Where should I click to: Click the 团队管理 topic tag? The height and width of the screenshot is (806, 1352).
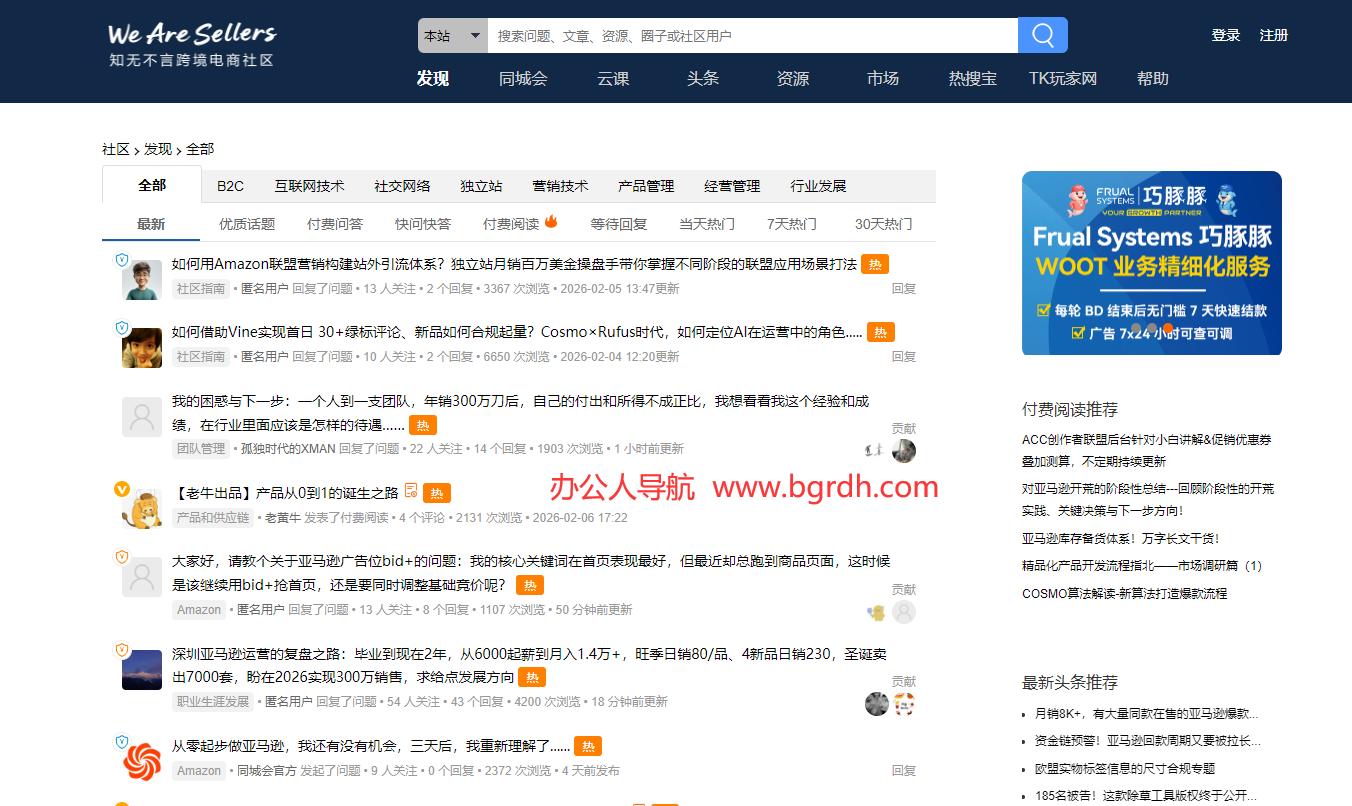[201, 449]
